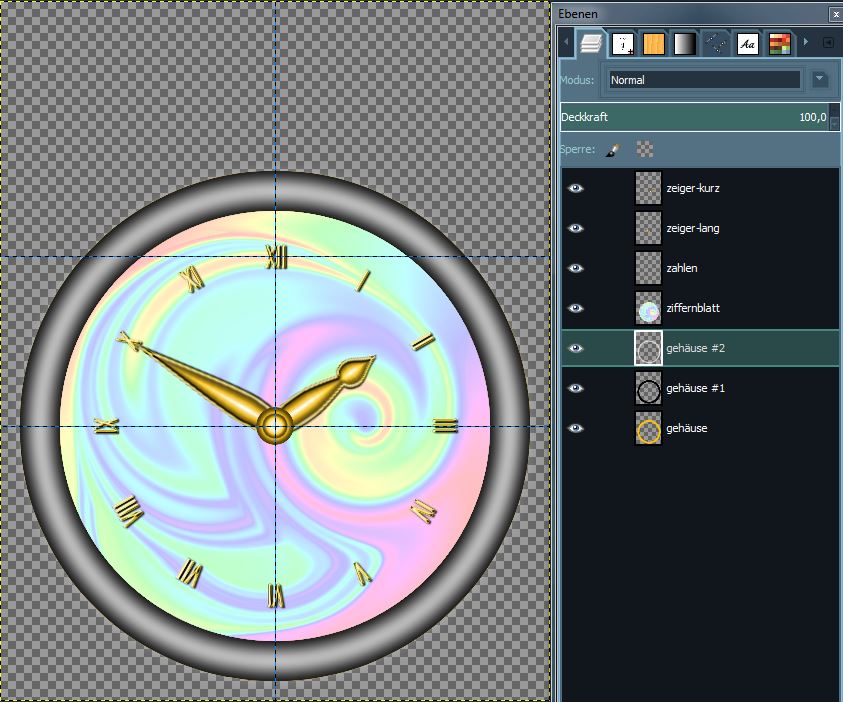This screenshot has width=843, height=702.
Task: Open the dock tab configuration menu
Action: coord(828,43)
